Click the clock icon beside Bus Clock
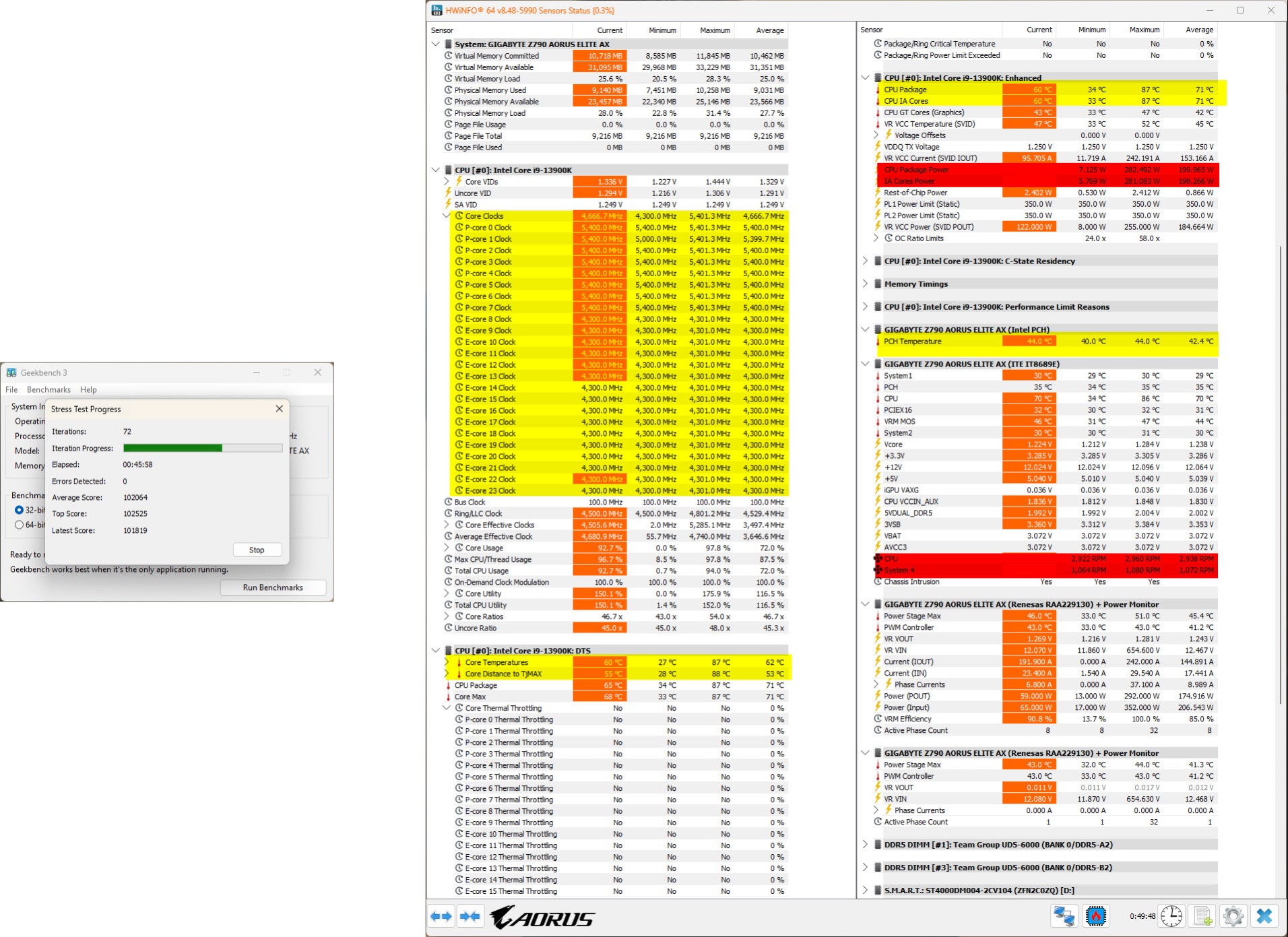This screenshot has width=1288, height=937. point(448,502)
